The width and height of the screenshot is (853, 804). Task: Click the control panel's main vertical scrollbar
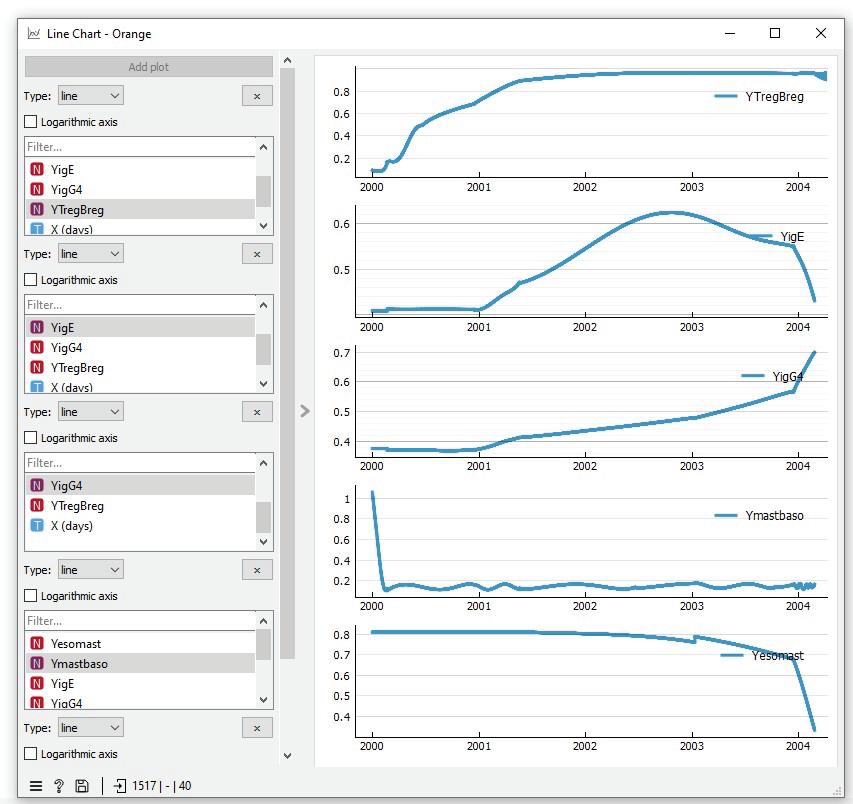[x=287, y=363]
